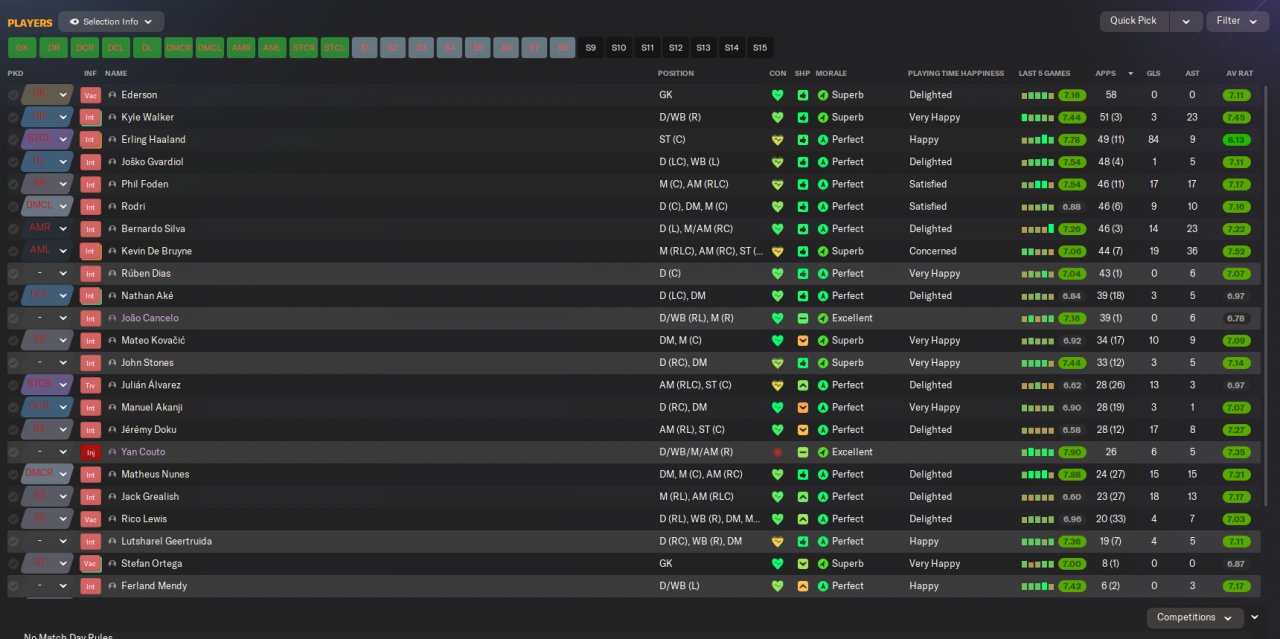Select the AML position slot
Image resolution: width=1280 pixels, height=639 pixels.
tap(272, 48)
